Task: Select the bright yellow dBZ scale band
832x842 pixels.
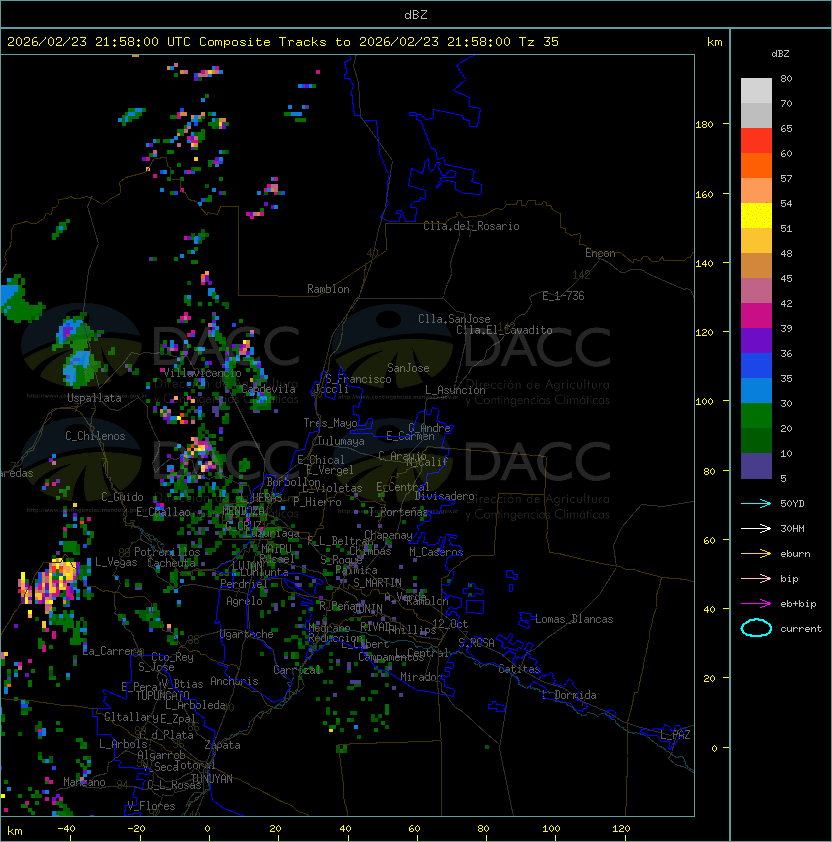Action: point(756,215)
